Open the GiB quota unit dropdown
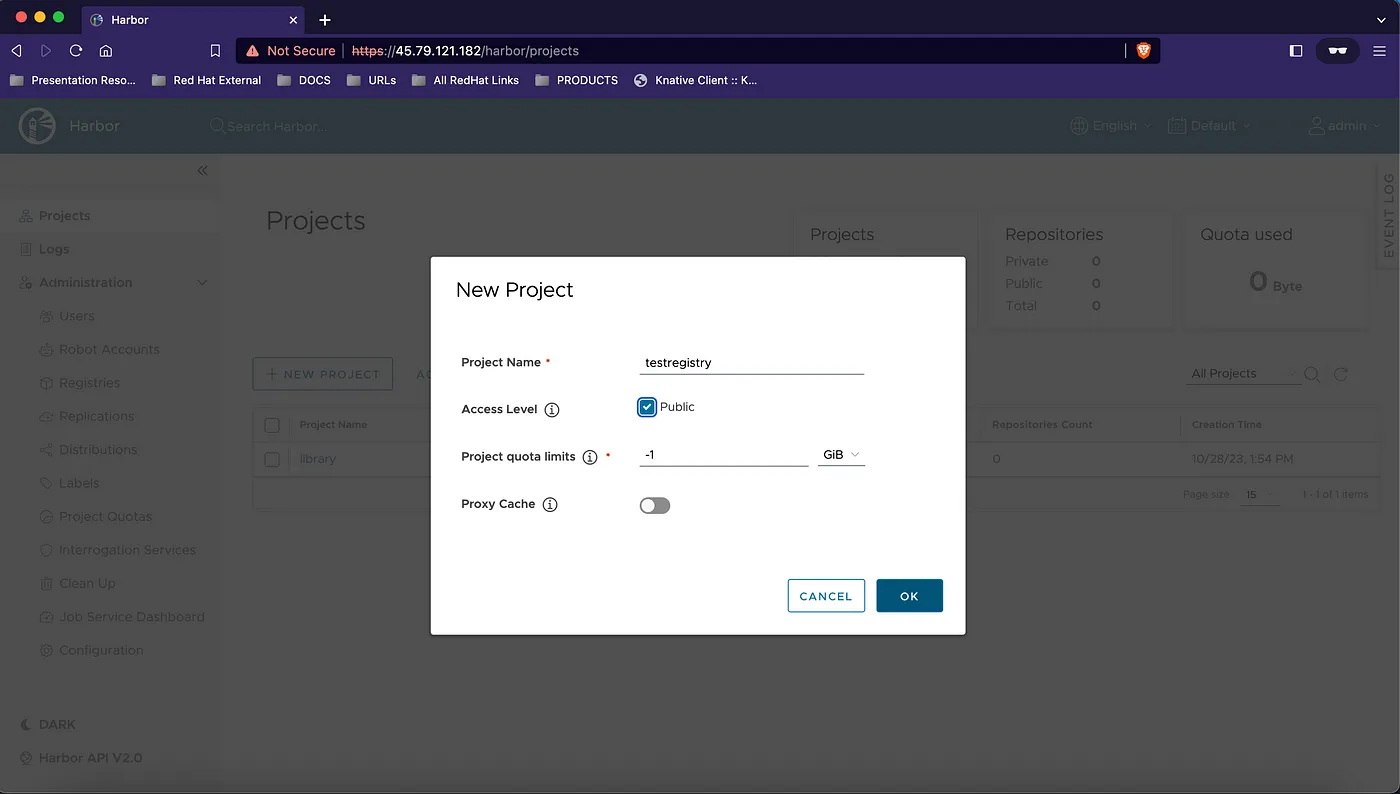This screenshot has height=794, width=1400. [841, 455]
